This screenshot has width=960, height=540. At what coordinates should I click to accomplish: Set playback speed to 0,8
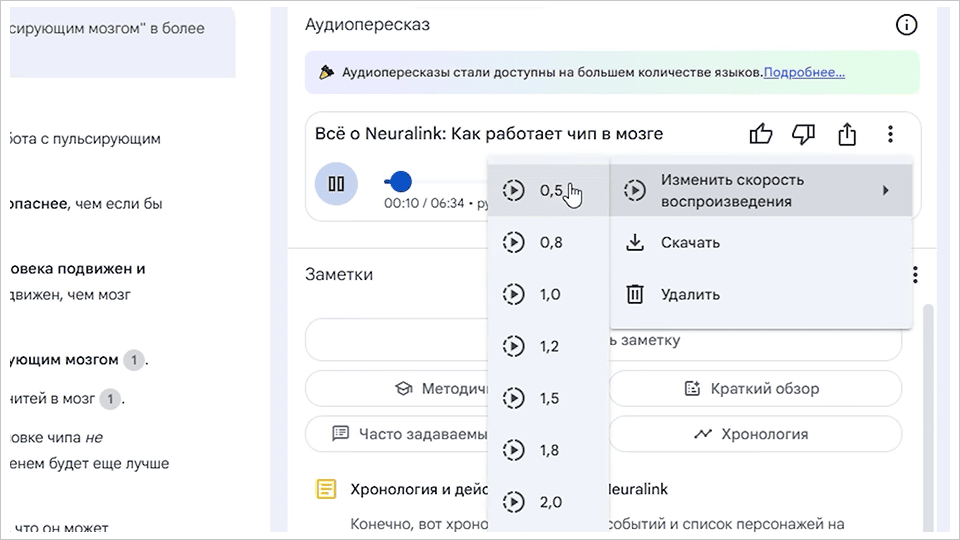549,242
